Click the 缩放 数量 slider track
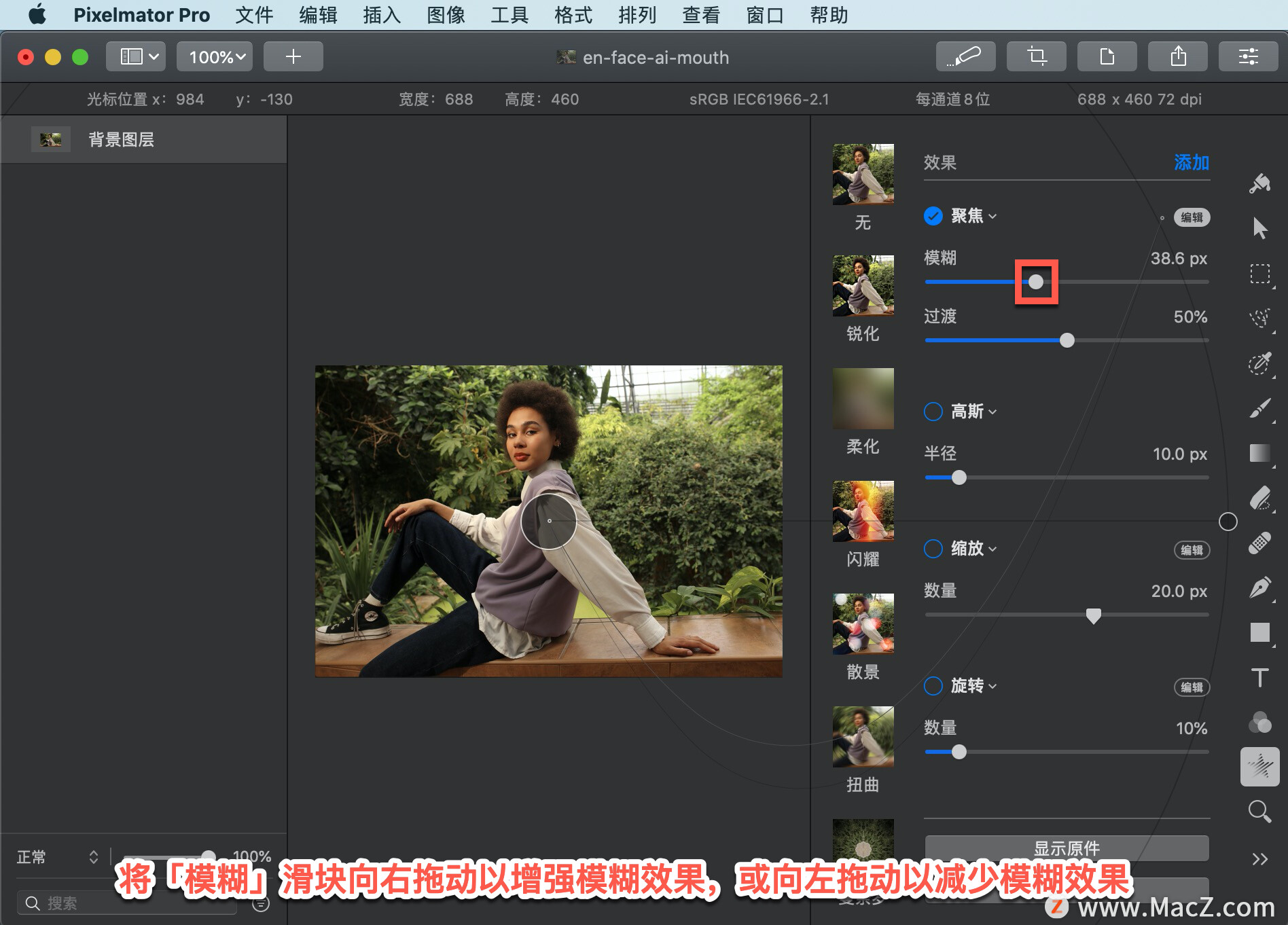The image size is (1288, 925). 1067,615
